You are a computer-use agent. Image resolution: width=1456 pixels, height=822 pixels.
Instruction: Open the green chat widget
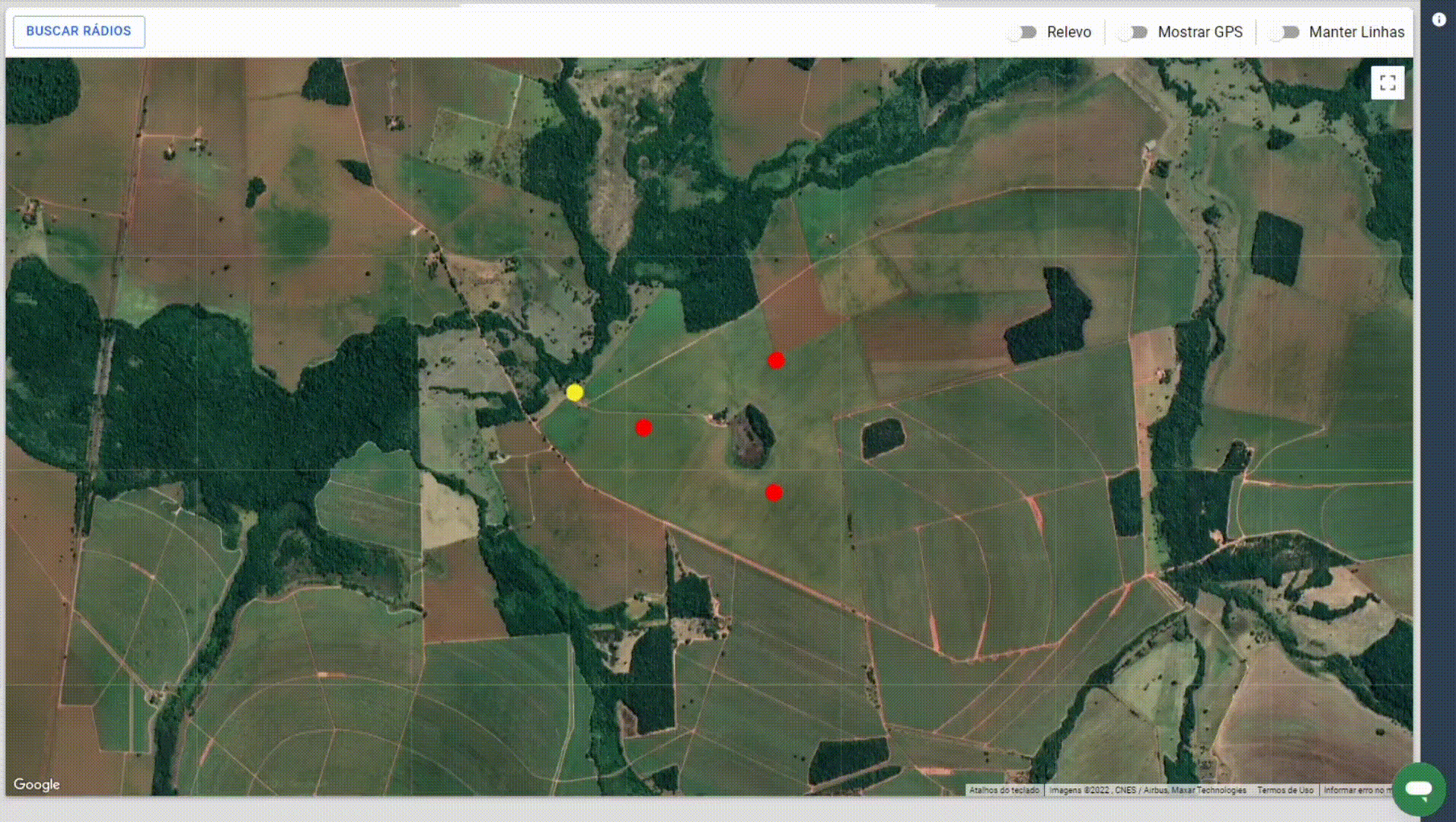tap(1419, 789)
